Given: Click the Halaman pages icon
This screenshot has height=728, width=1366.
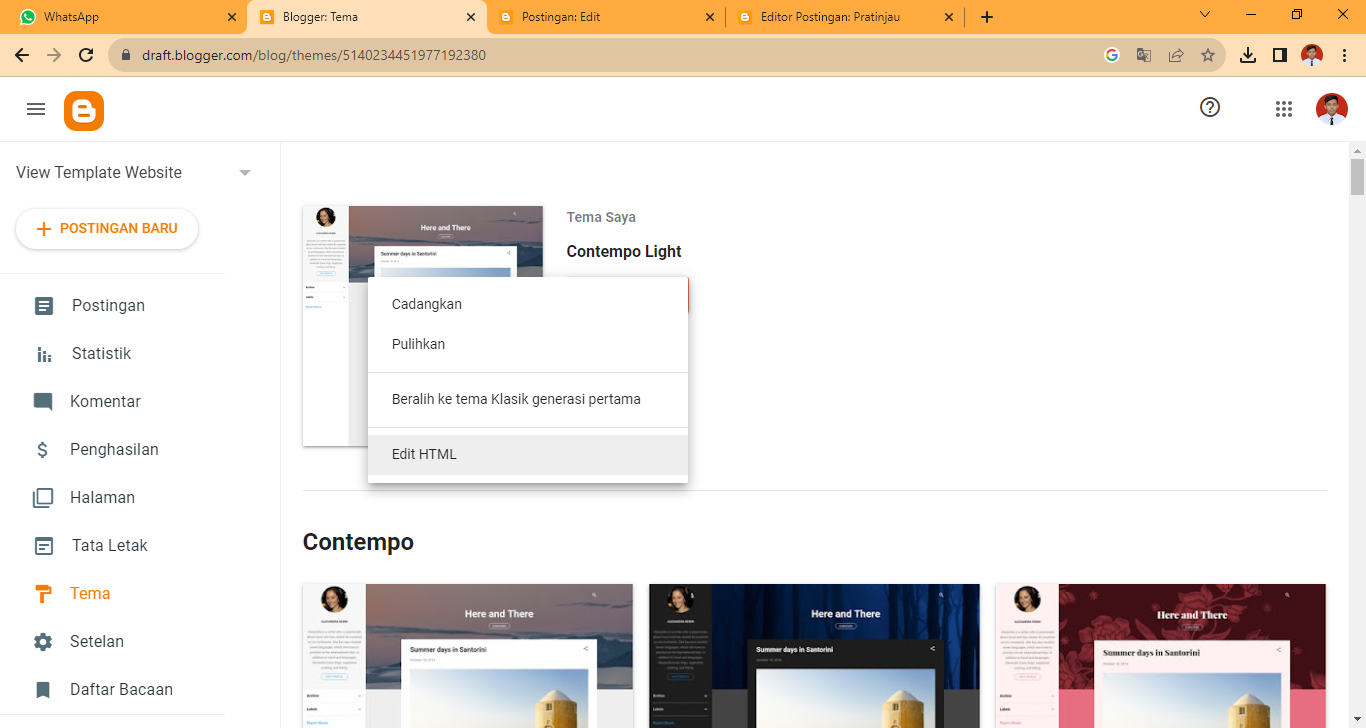Looking at the screenshot, I should 43,498.
